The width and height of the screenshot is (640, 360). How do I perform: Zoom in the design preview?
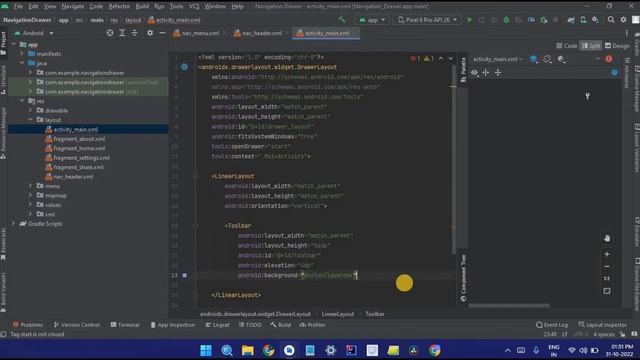[x=607, y=254]
